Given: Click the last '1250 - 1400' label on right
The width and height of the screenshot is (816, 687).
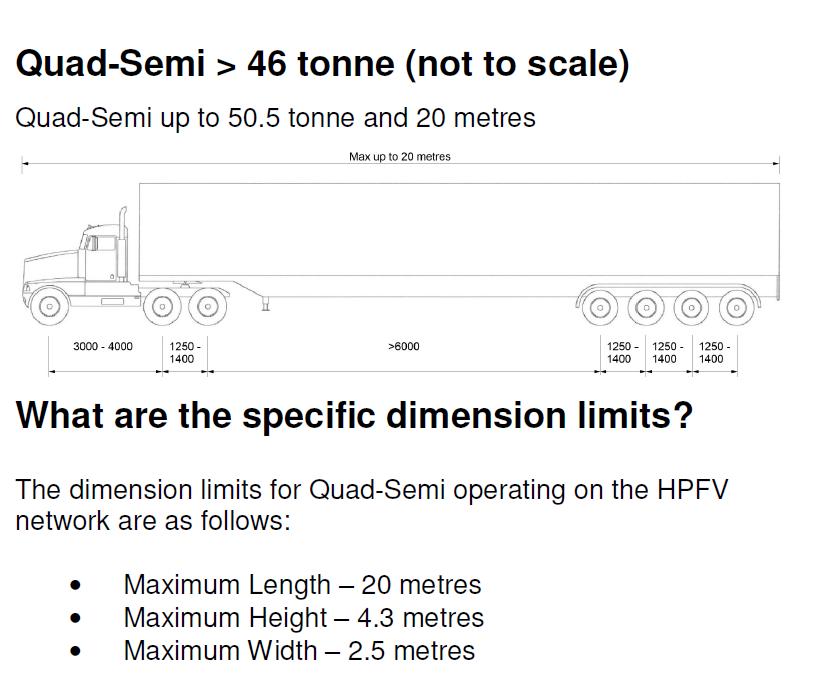Looking at the screenshot, I should (x=713, y=352).
